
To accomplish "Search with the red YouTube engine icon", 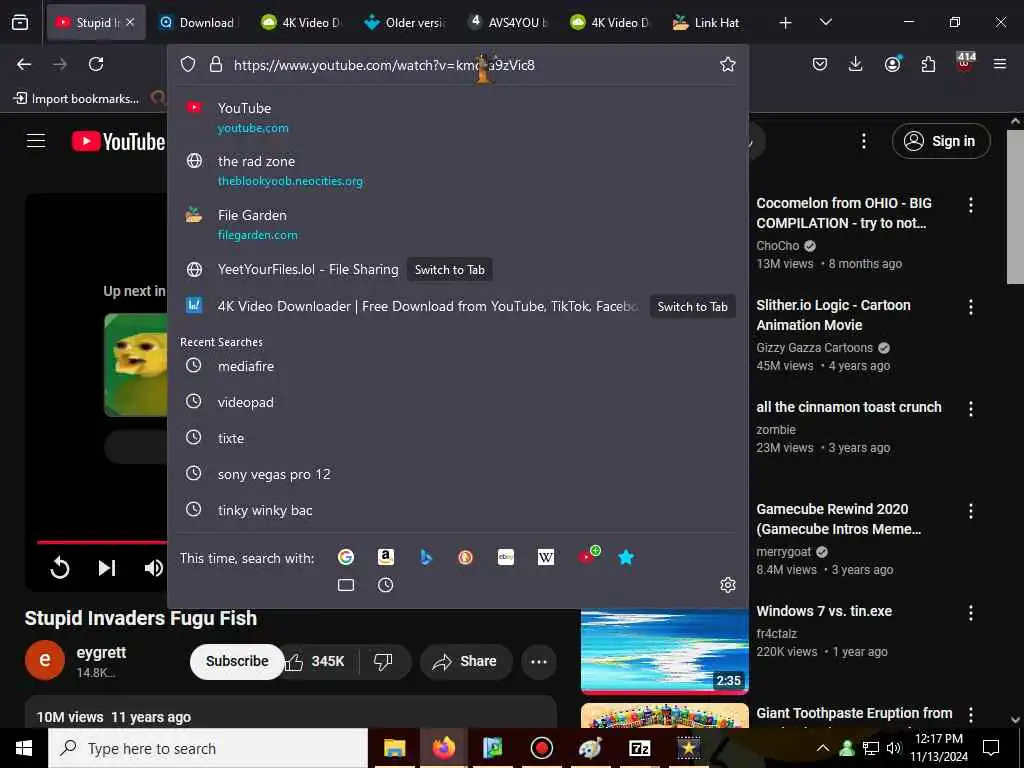I will [588, 556].
